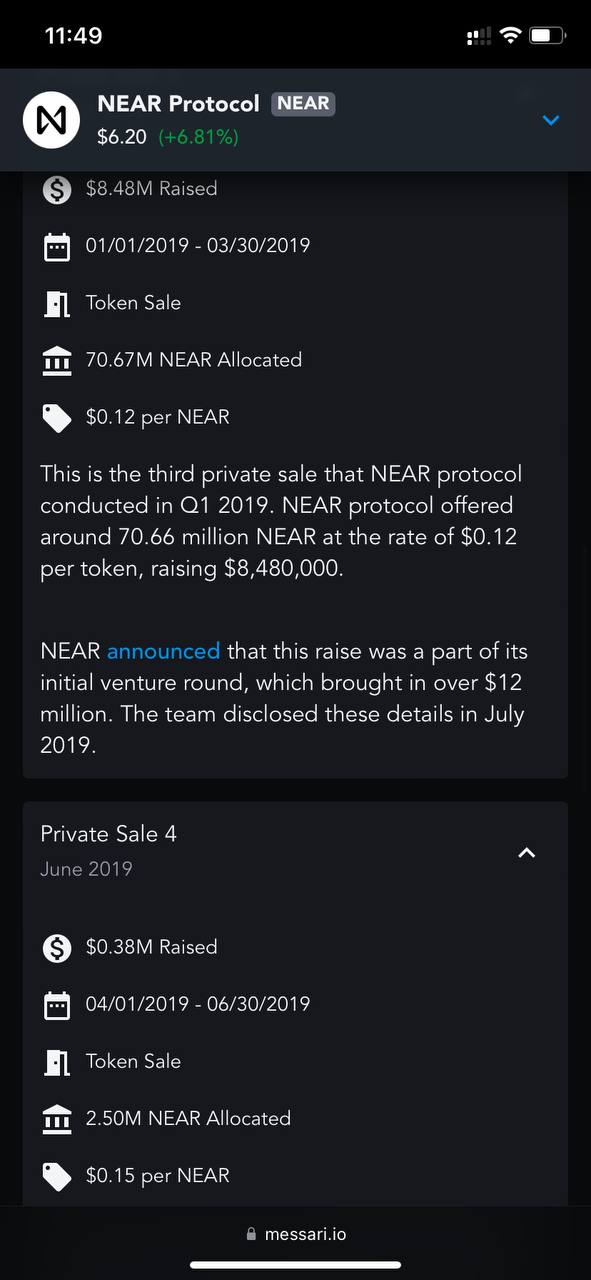Click the price tag icon beside $0.15 per NEAR
This screenshot has width=591, height=1280.
[57, 1177]
